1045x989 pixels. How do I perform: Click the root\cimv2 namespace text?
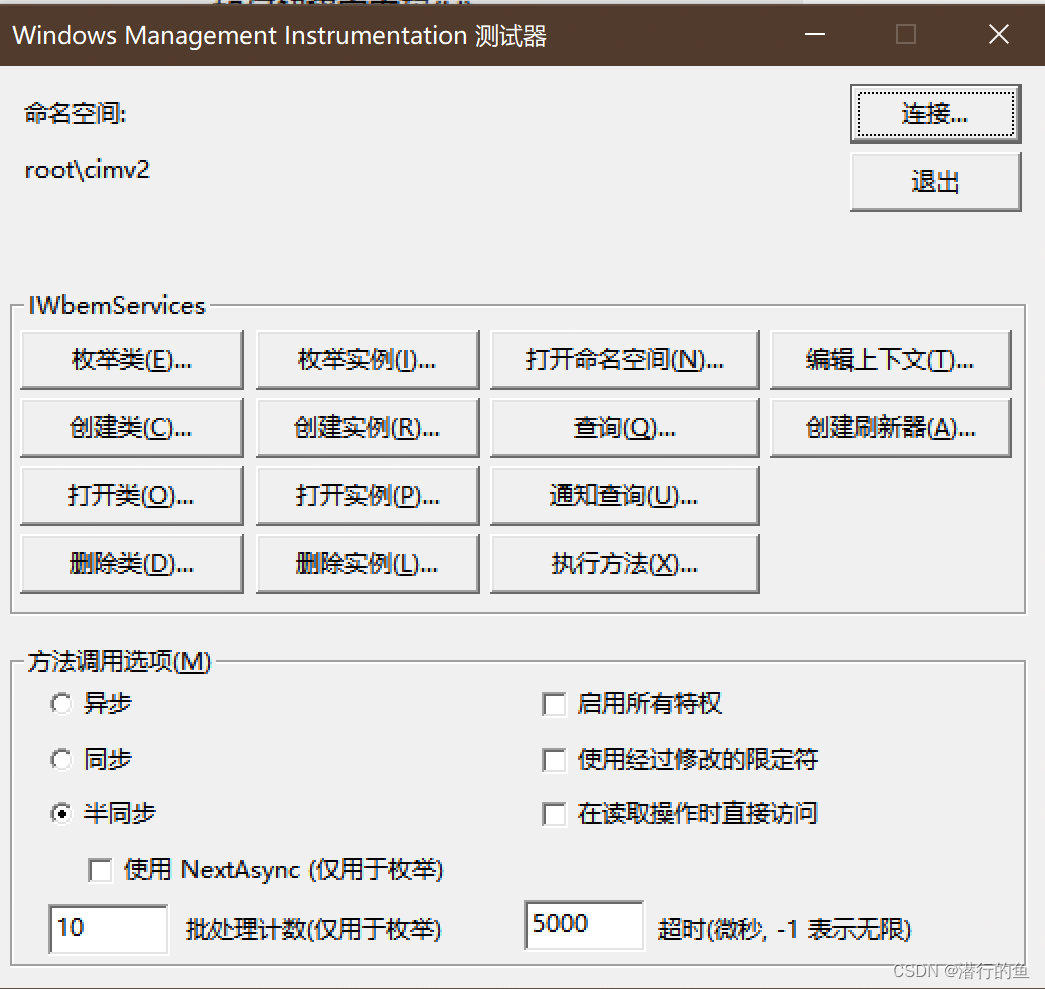[x=87, y=170]
